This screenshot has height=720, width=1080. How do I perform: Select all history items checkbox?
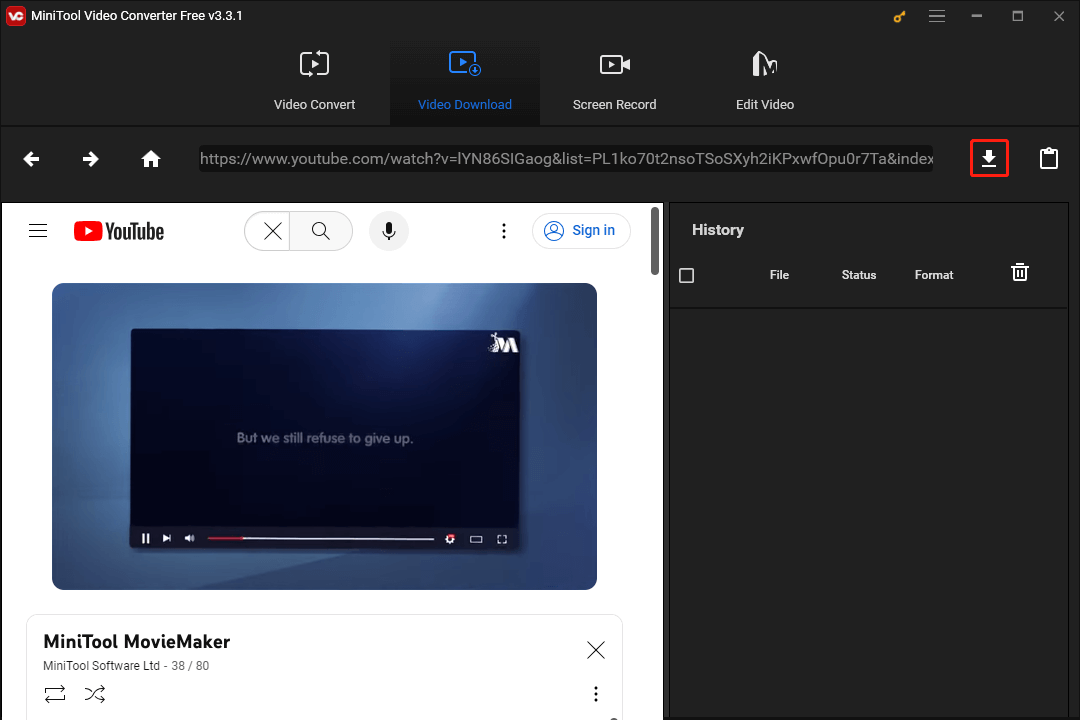[686, 275]
